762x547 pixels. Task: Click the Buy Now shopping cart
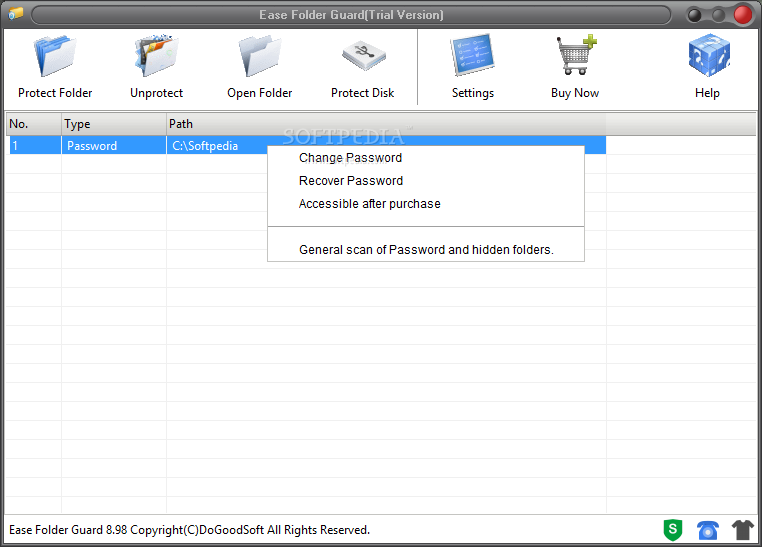pyautogui.click(x=576, y=55)
